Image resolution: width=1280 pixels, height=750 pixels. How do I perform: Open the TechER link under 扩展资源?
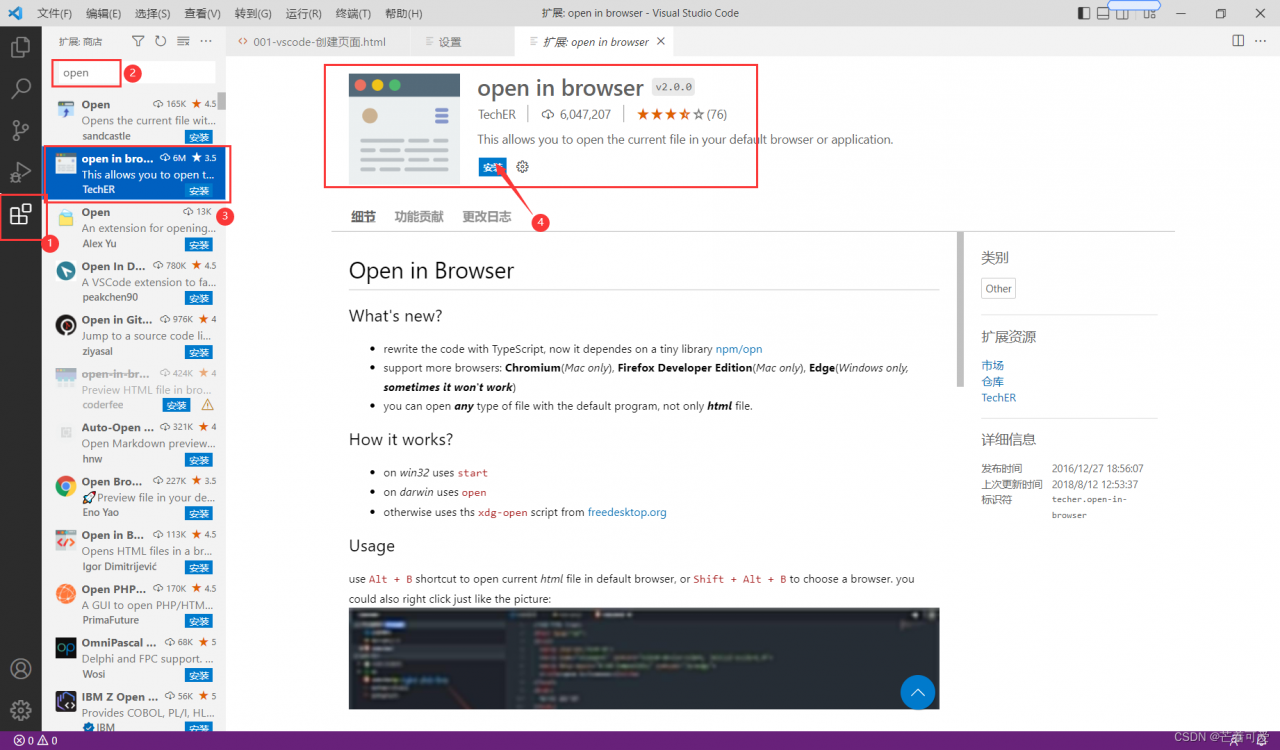[998, 397]
